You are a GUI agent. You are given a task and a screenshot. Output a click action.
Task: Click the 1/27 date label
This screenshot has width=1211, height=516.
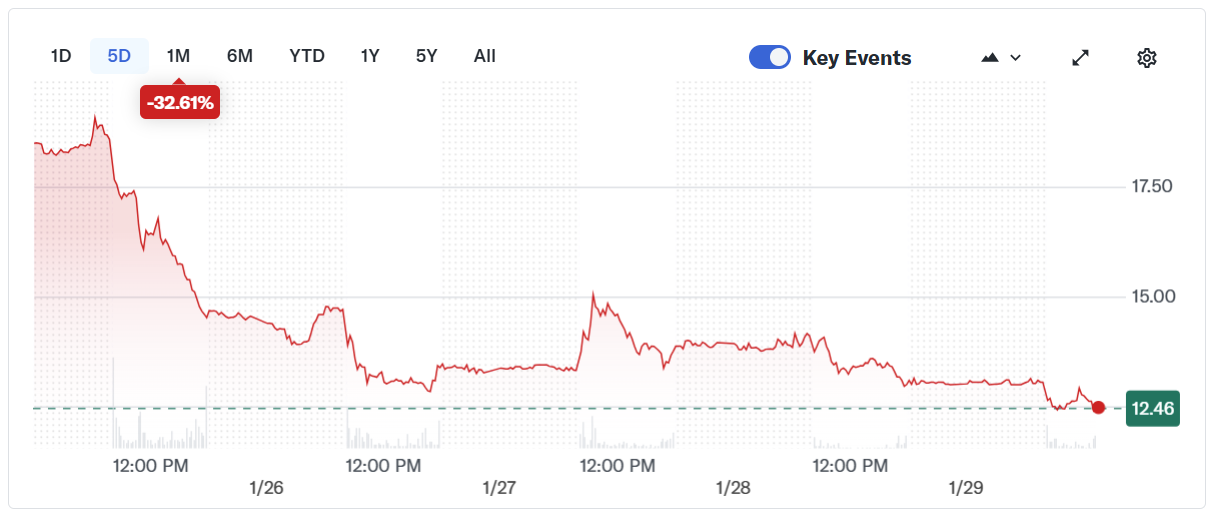tap(499, 488)
